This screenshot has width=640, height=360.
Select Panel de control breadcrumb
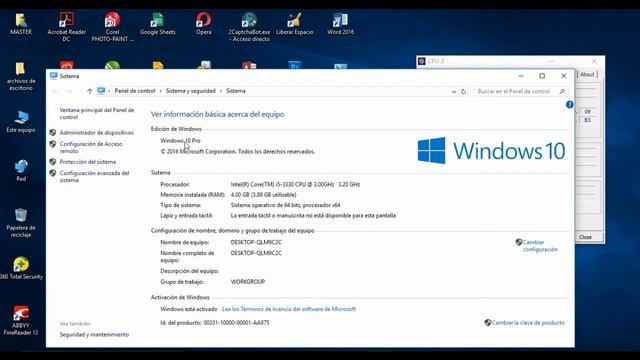point(135,91)
